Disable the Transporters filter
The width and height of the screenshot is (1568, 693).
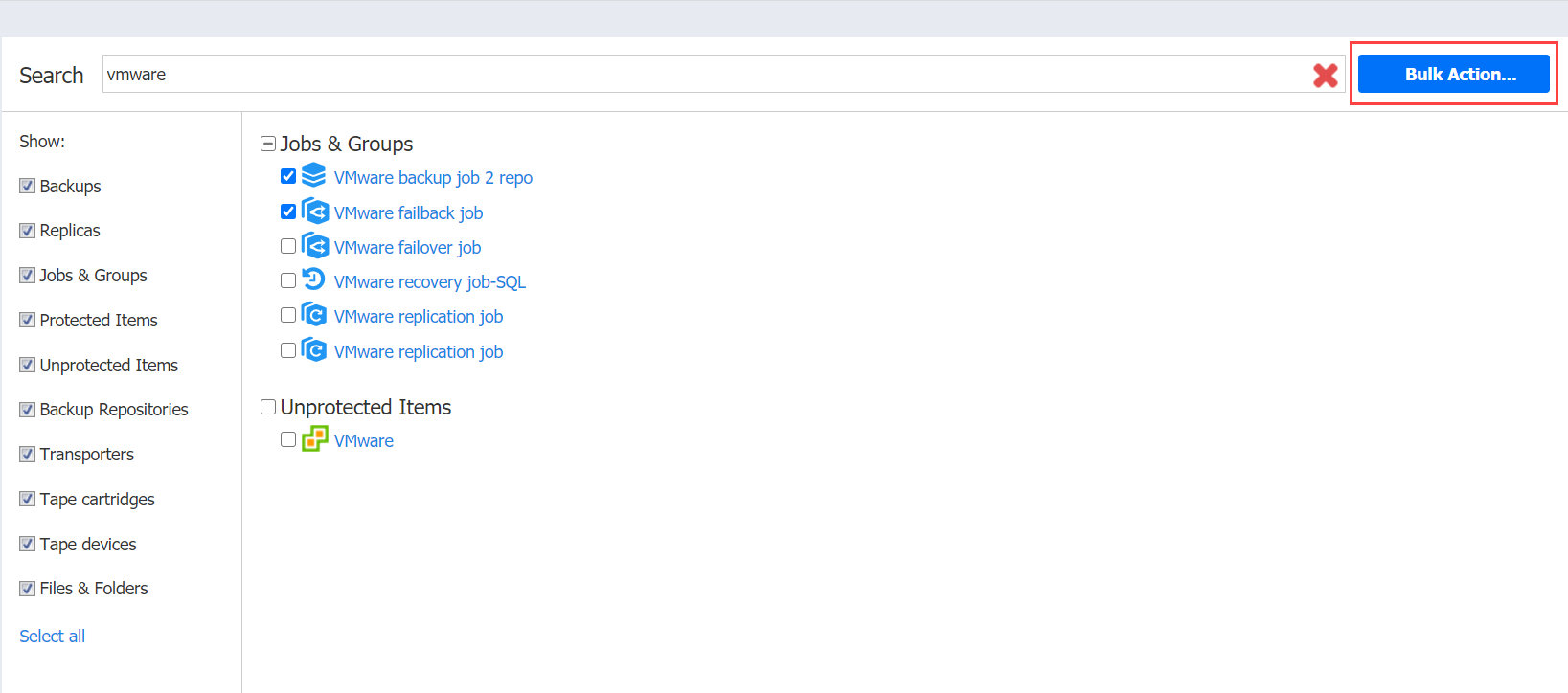tap(28, 454)
